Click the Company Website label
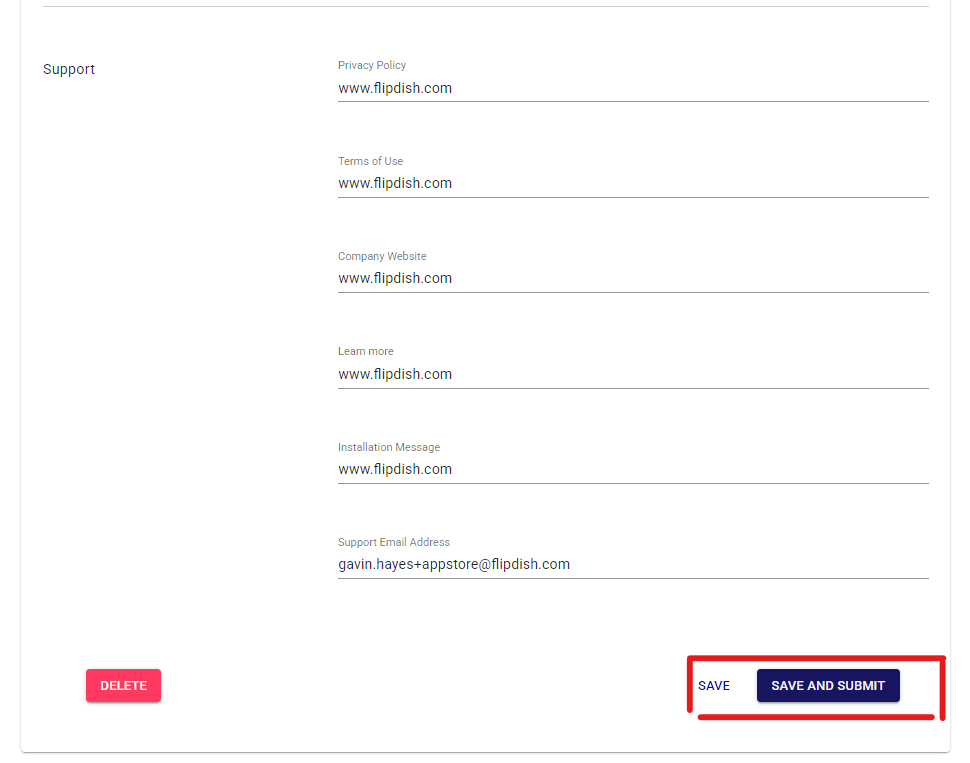Viewport: 970px width, 763px height. (x=382, y=256)
